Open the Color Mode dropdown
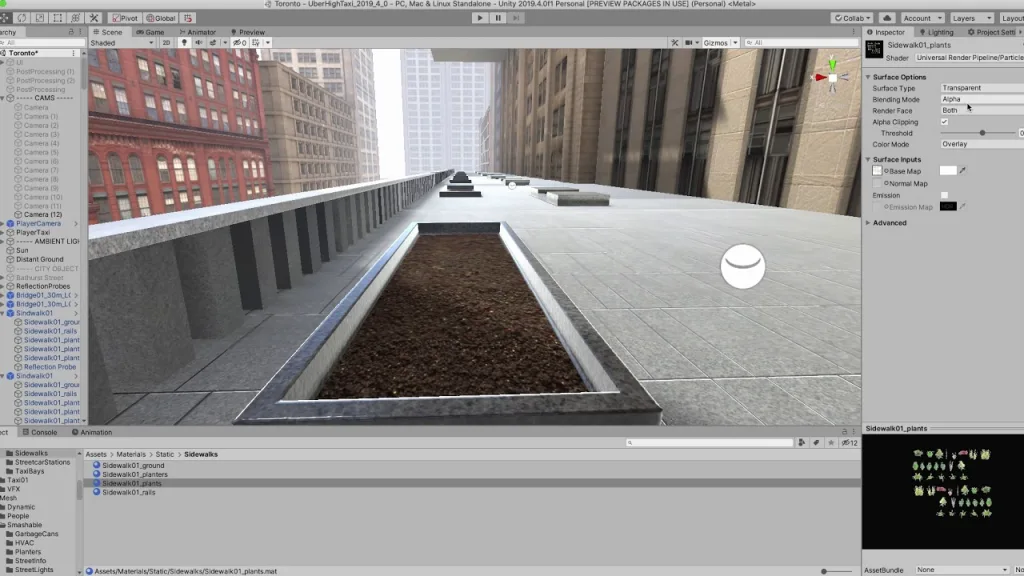The width and height of the screenshot is (1024, 576). coord(981,144)
